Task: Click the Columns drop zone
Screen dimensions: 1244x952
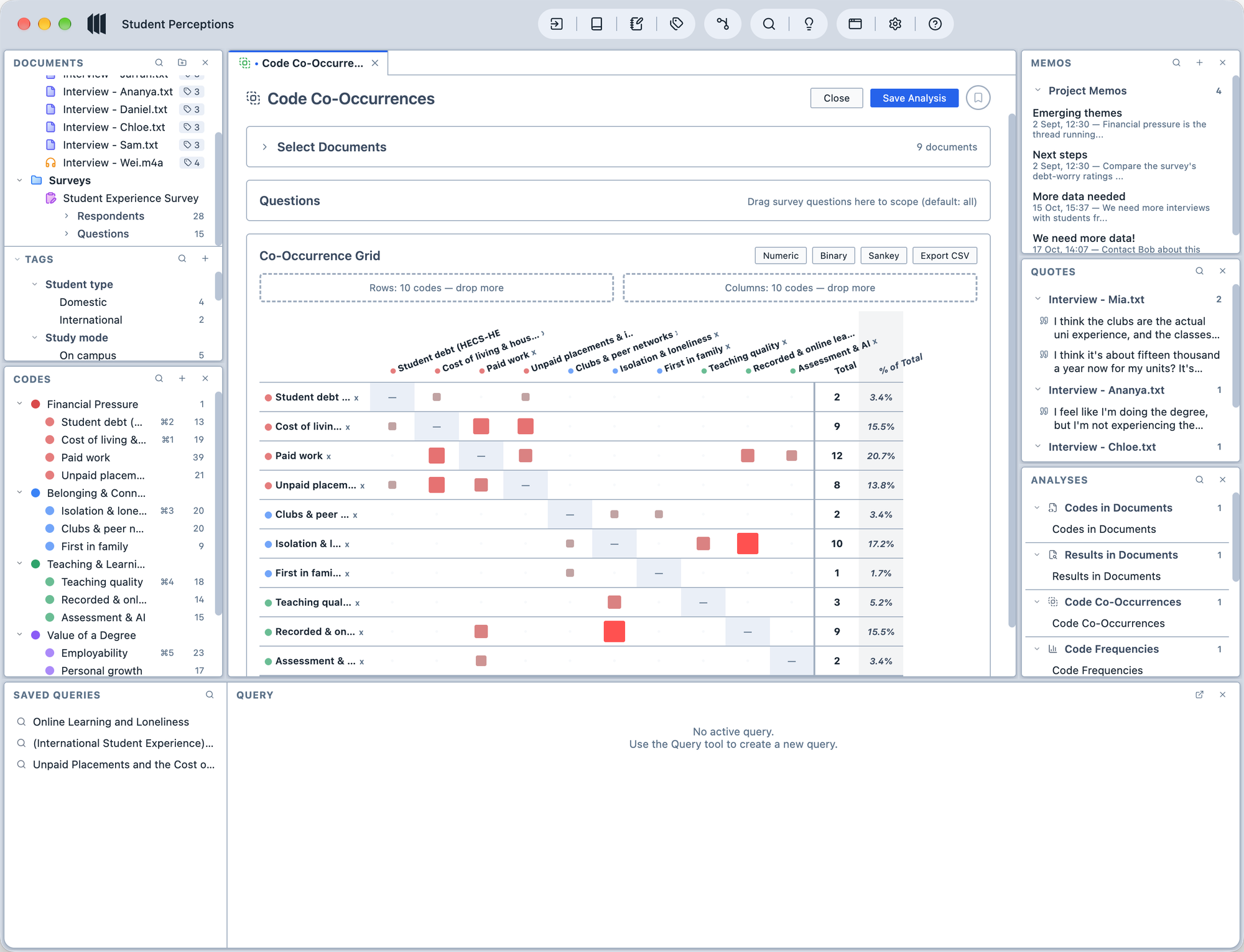Action: (x=800, y=288)
